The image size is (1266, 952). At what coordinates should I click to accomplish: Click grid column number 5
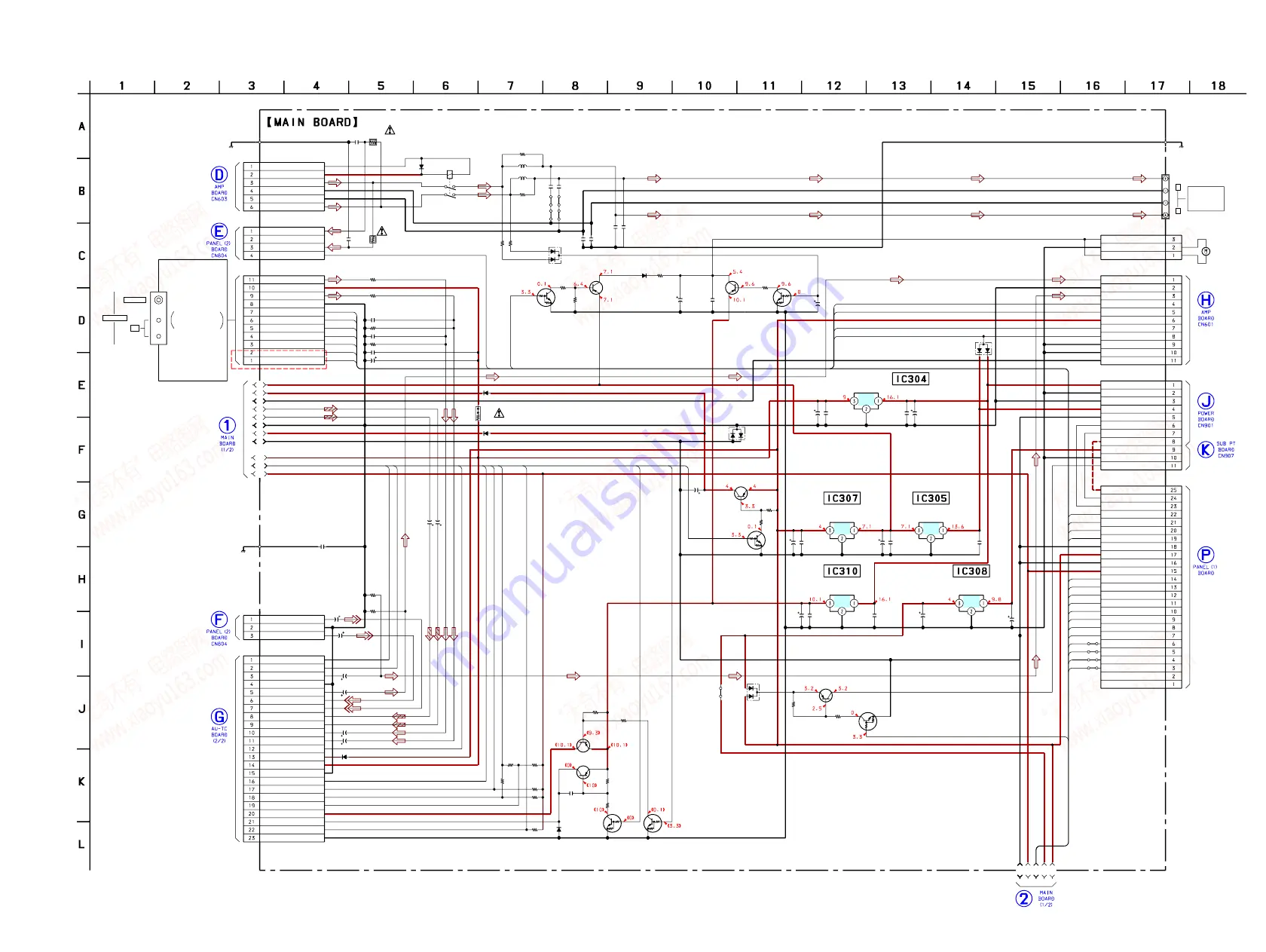coord(381,86)
